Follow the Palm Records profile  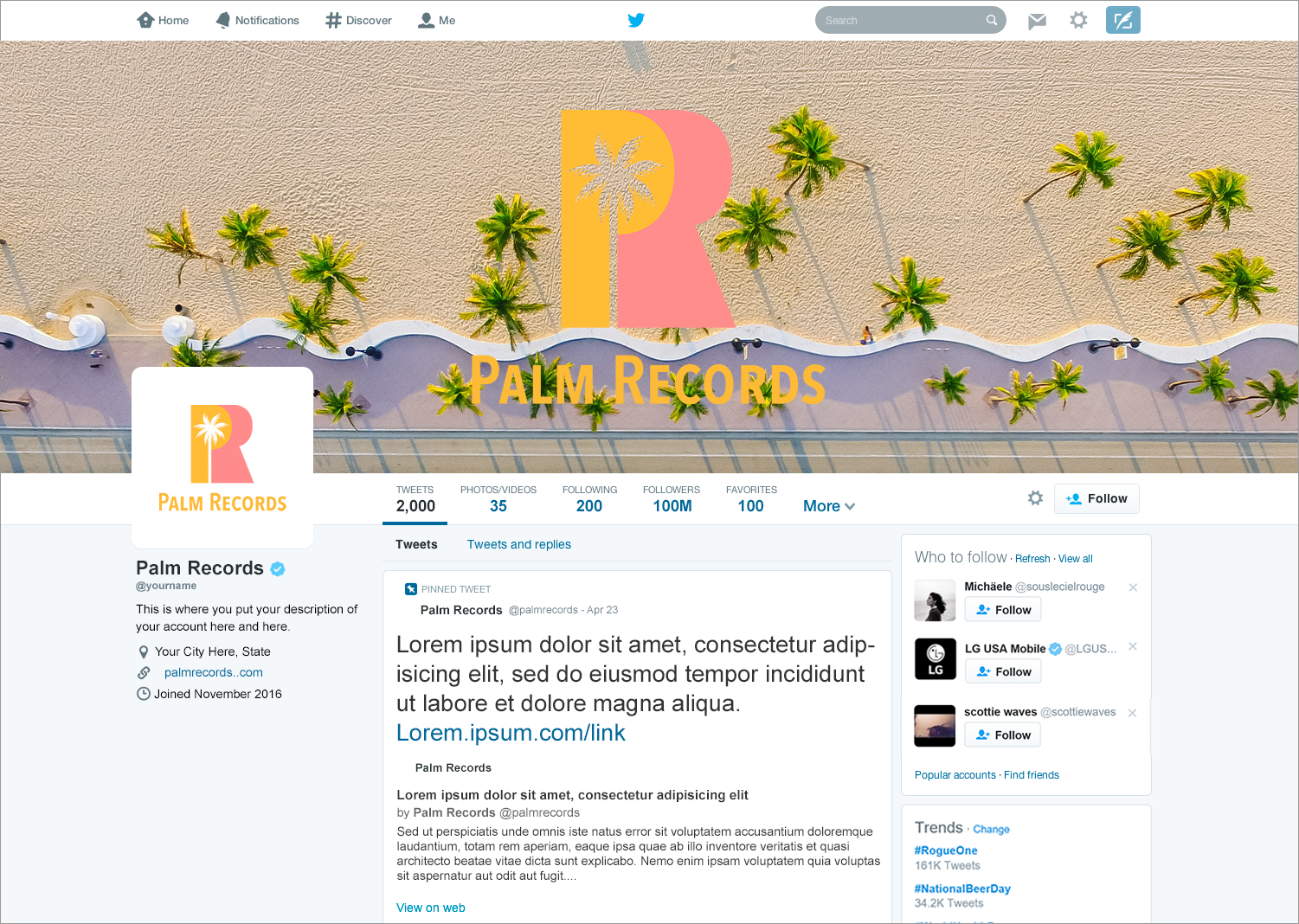[1096, 498]
